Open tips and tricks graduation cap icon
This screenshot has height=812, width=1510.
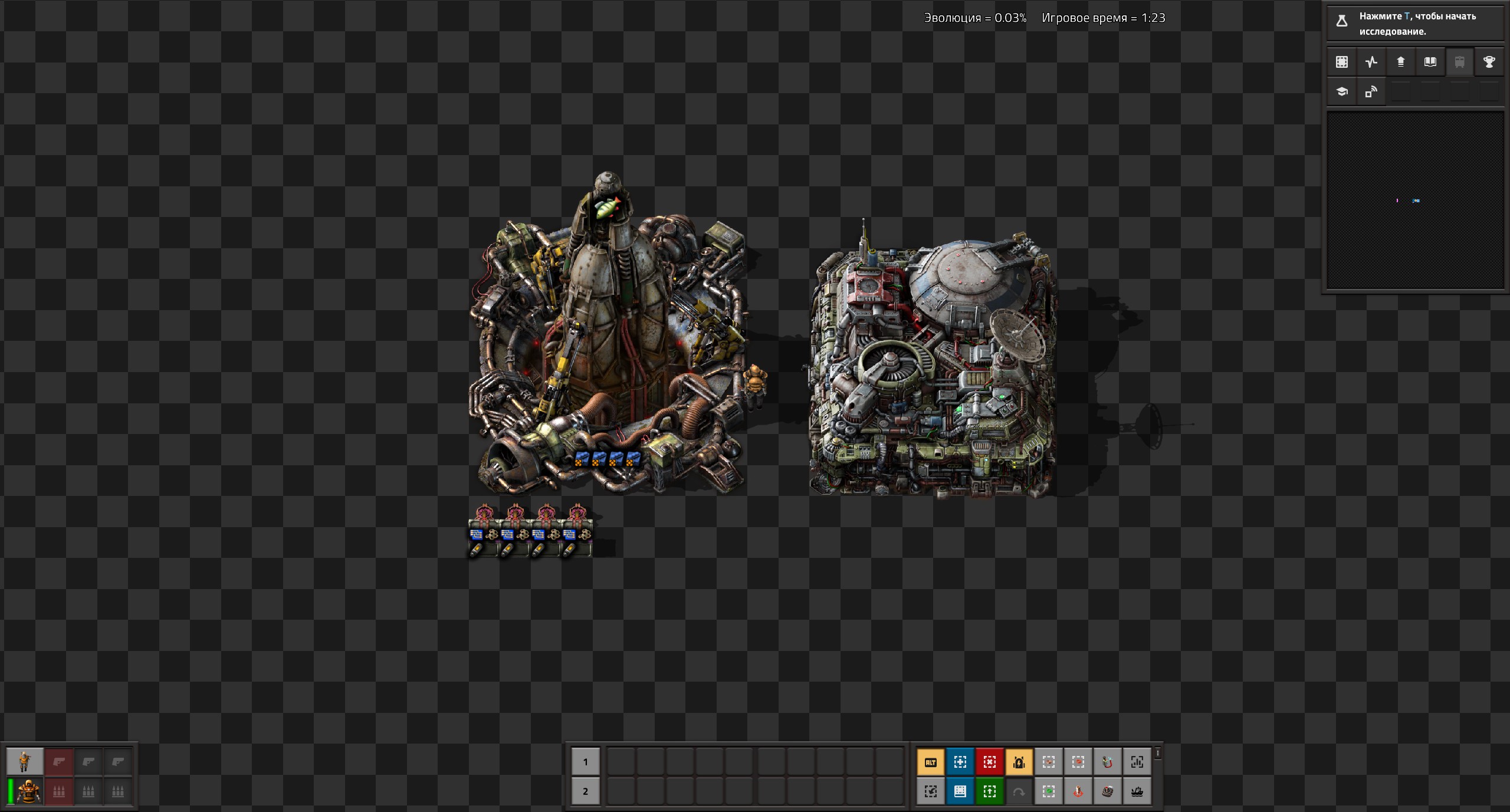(x=1342, y=92)
